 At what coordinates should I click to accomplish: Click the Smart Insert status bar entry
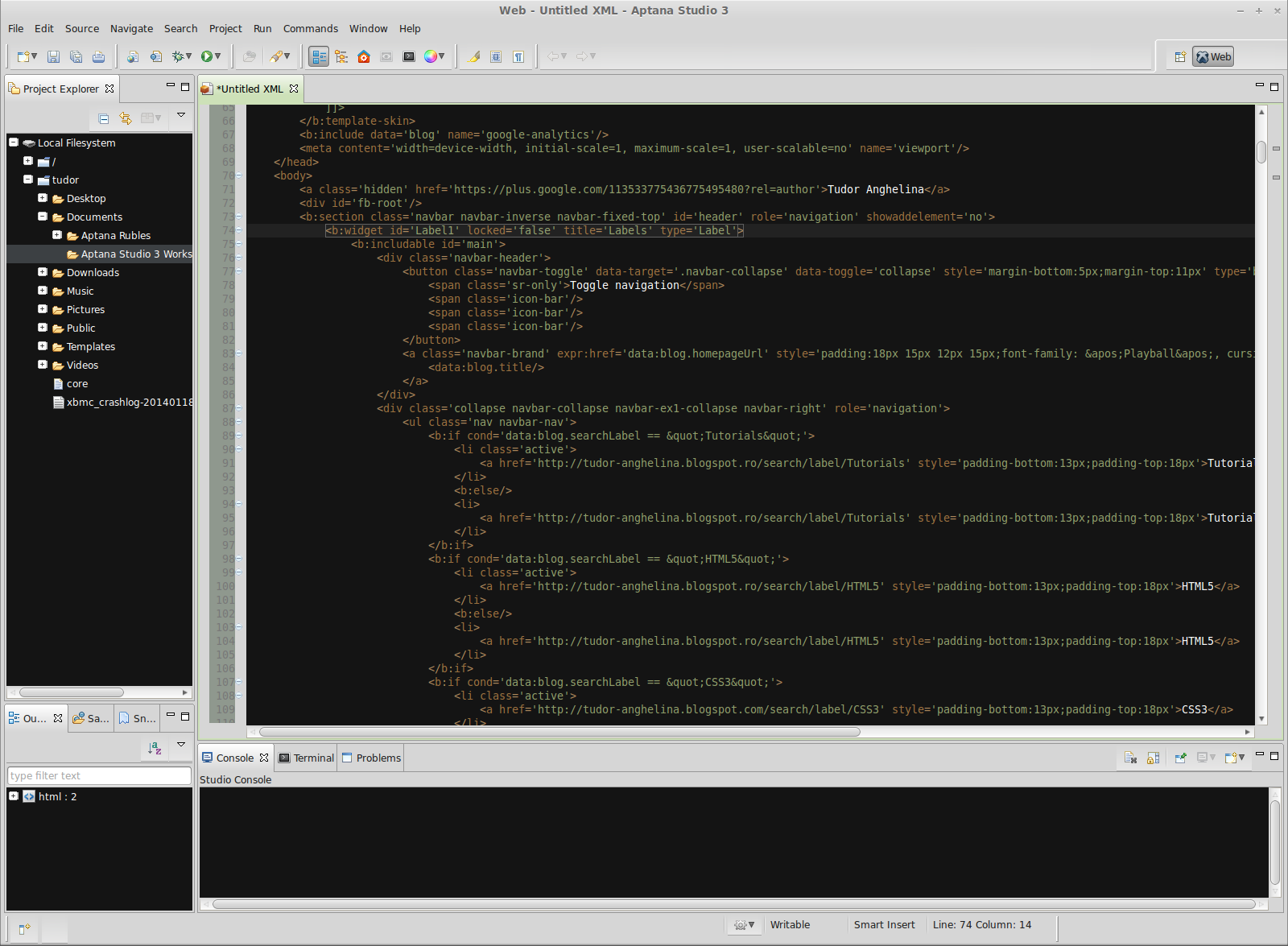884,924
